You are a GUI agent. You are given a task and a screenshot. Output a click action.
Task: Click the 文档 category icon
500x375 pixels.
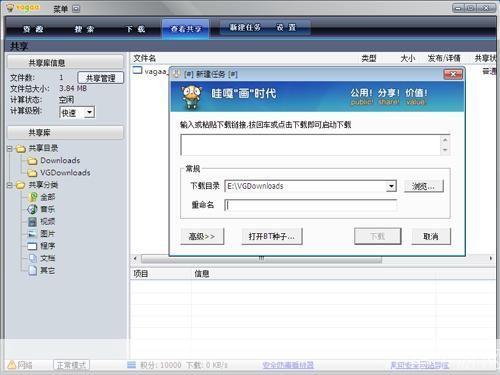33,258
